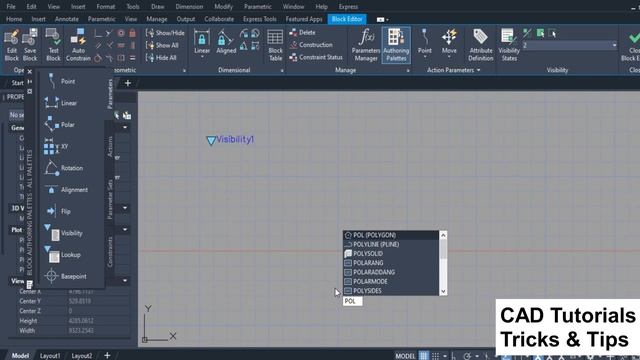Screen dimensions: 640x360
Task: Open the Actions tab of authoring palette
Action: tap(109, 147)
